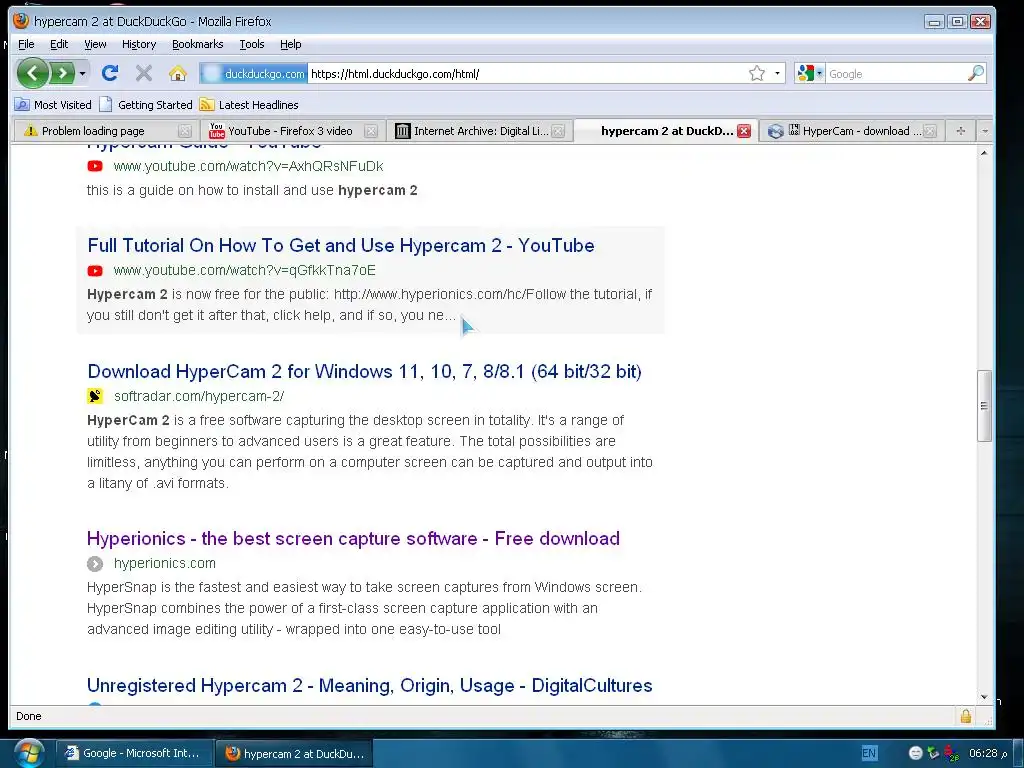This screenshot has height=768, width=1024.
Task: Open a new tab with the plus button
Action: pyautogui.click(x=960, y=131)
